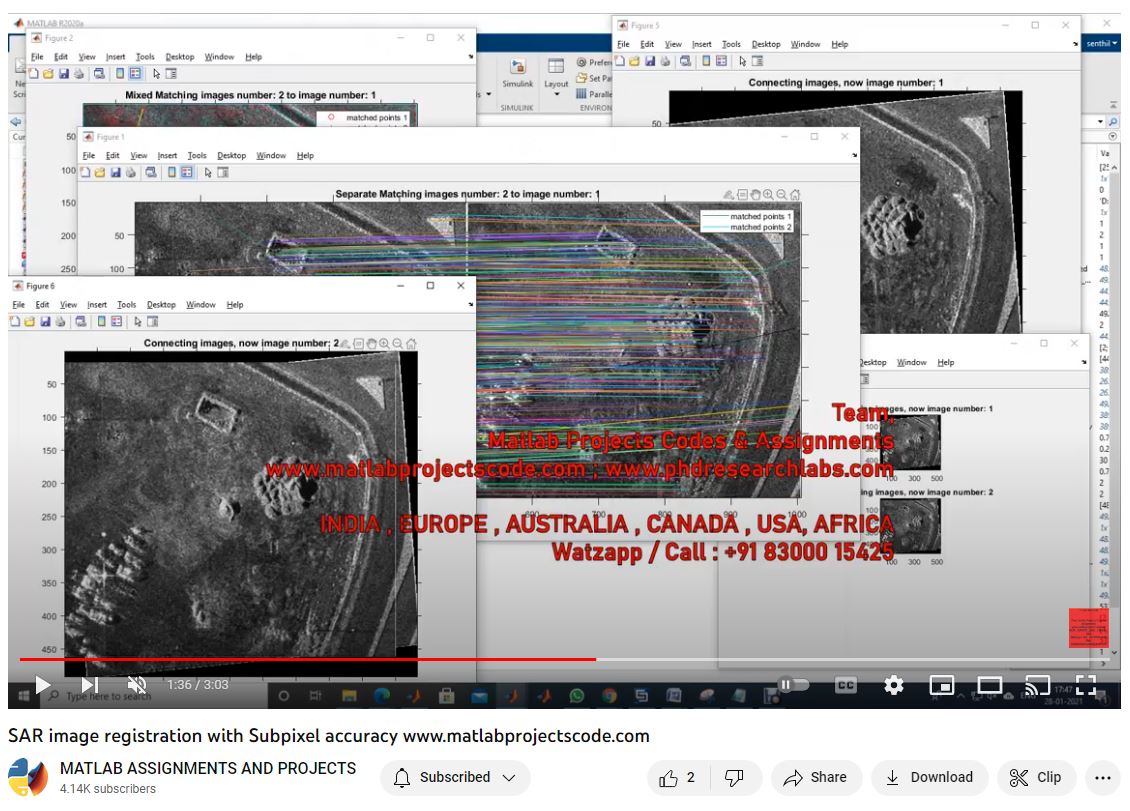Cast video with Play on TV icon
Viewport: 1130px width, 811px height.
pos(1037,685)
